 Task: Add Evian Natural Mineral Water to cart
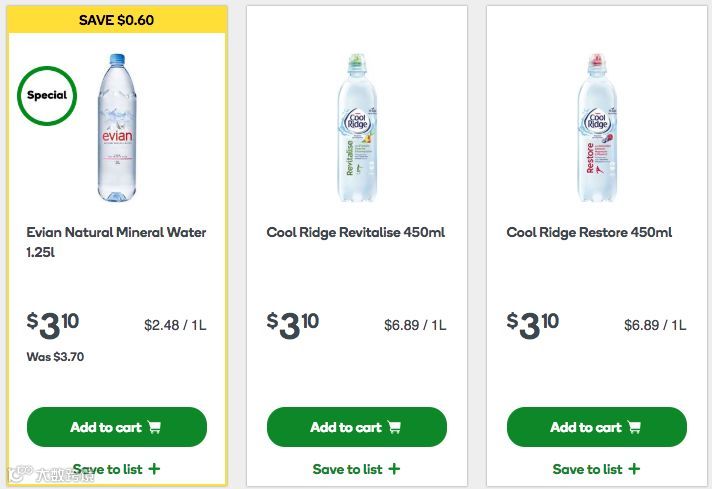pos(116,427)
